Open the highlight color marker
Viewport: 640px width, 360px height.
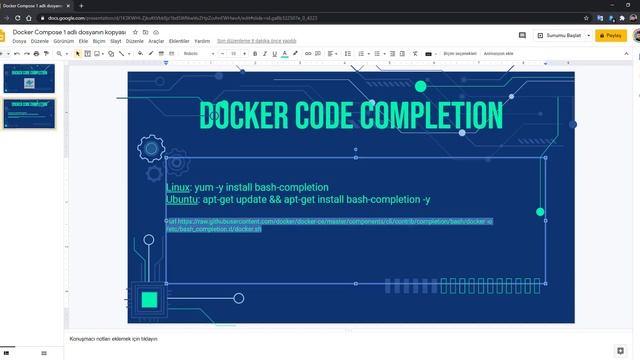[x=295, y=53]
